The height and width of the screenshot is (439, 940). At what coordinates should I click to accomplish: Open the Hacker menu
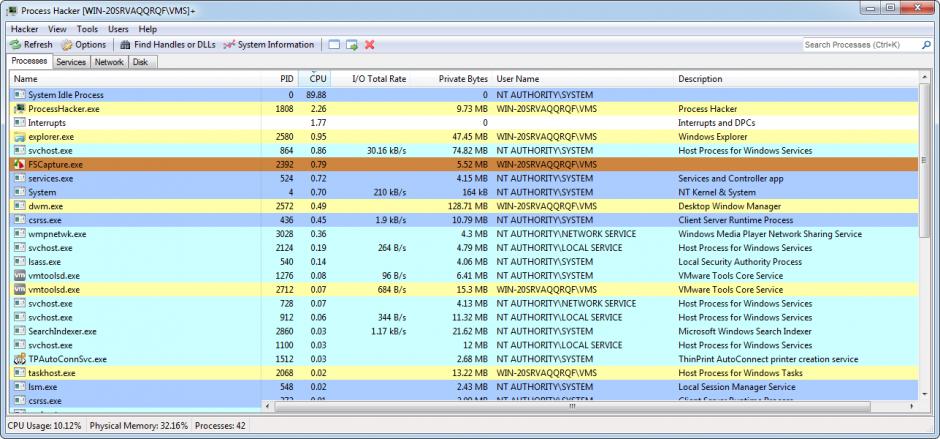(24, 29)
